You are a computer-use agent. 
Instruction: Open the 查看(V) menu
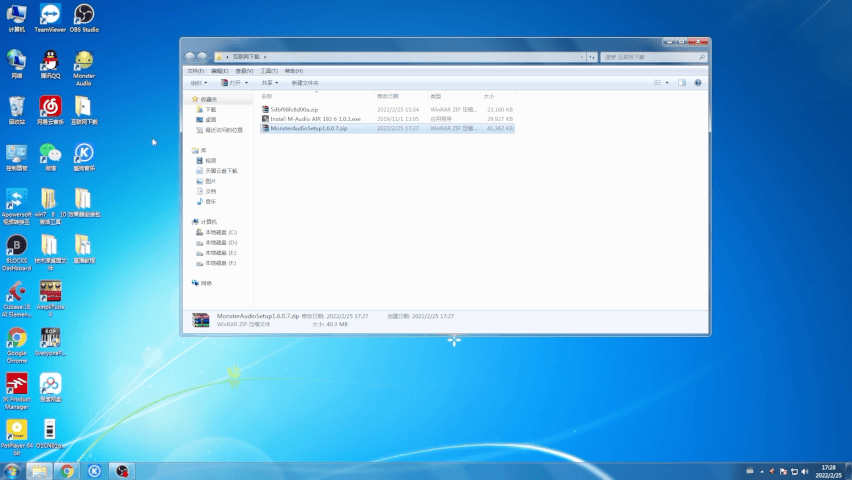244,71
